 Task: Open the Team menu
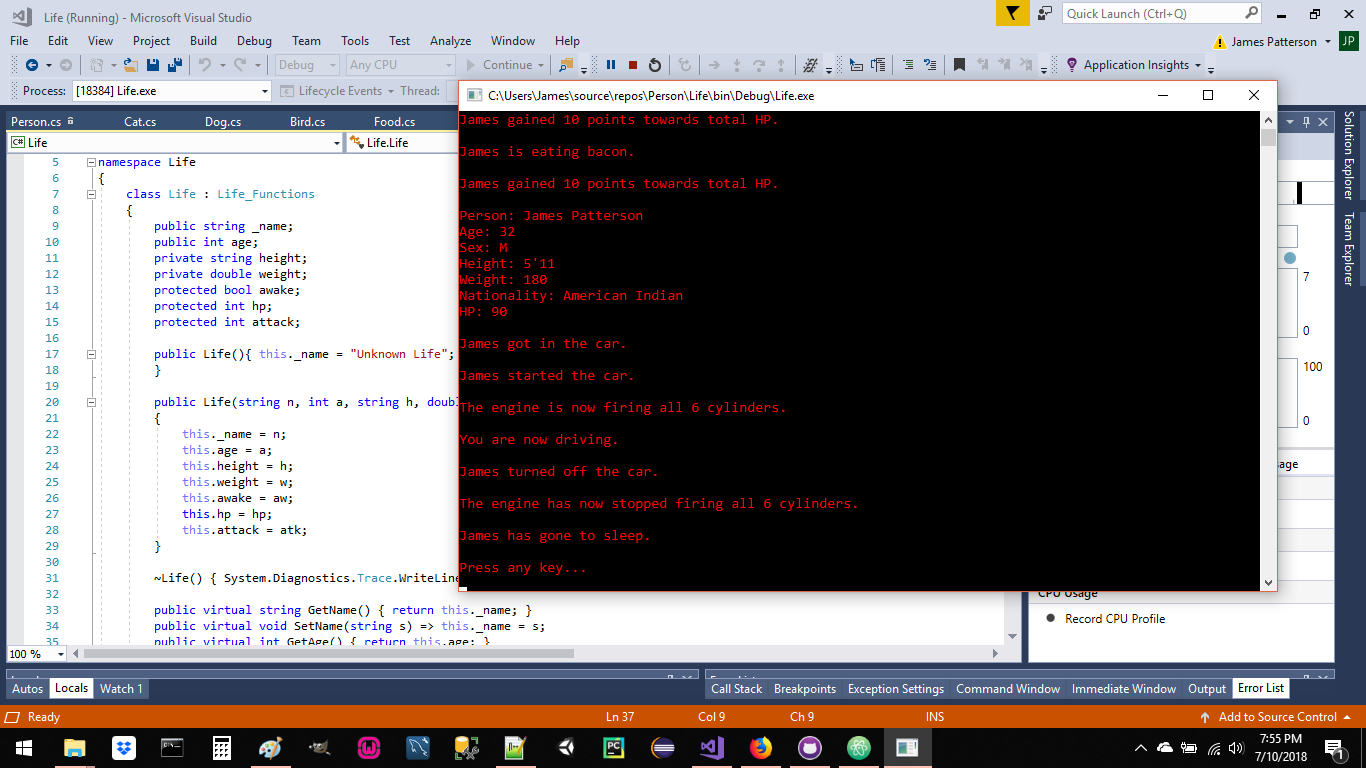[306, 41]
